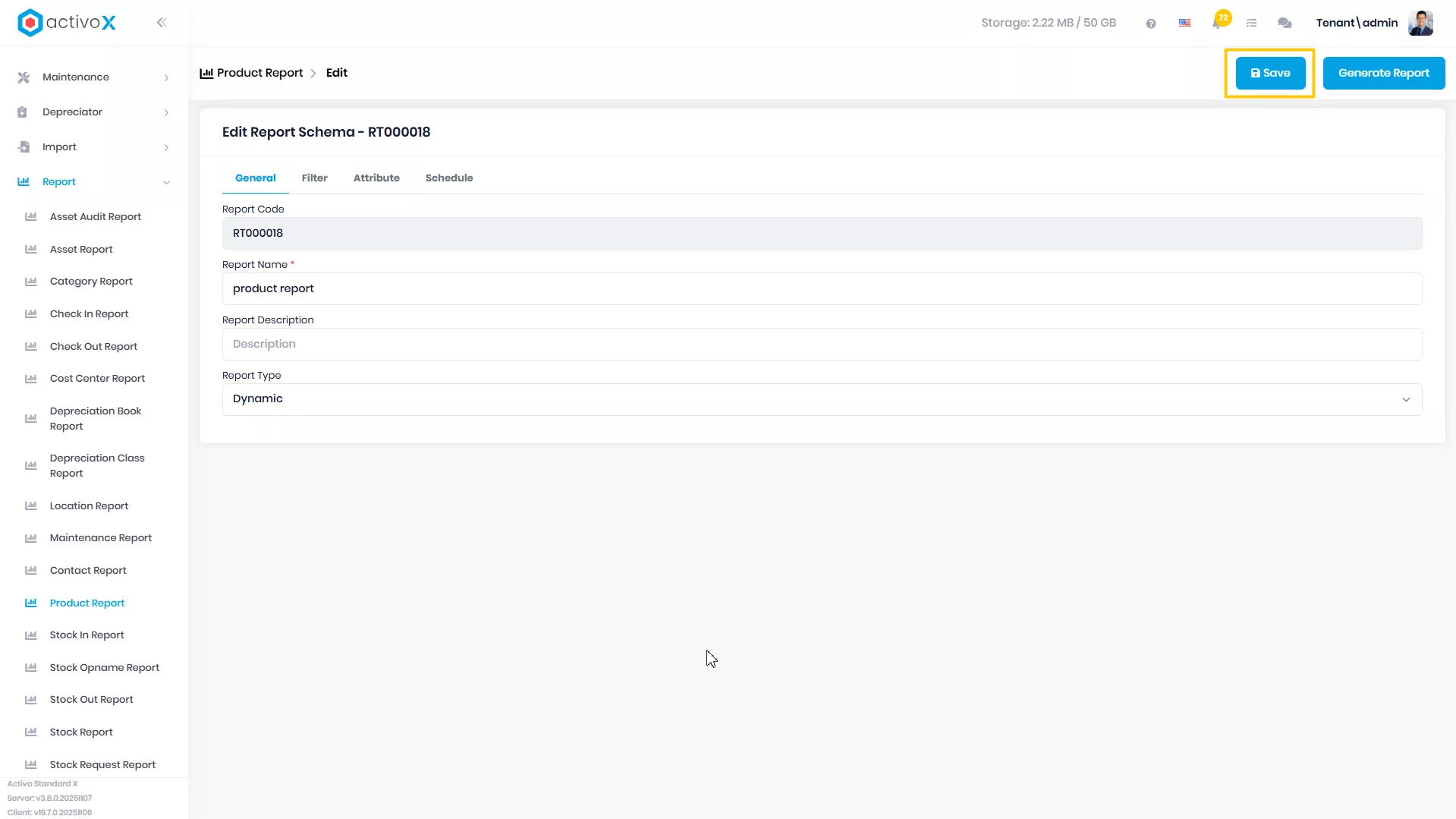
Task: Click the Stock Out Report chart icon
Action: click(x=31, y=700)
